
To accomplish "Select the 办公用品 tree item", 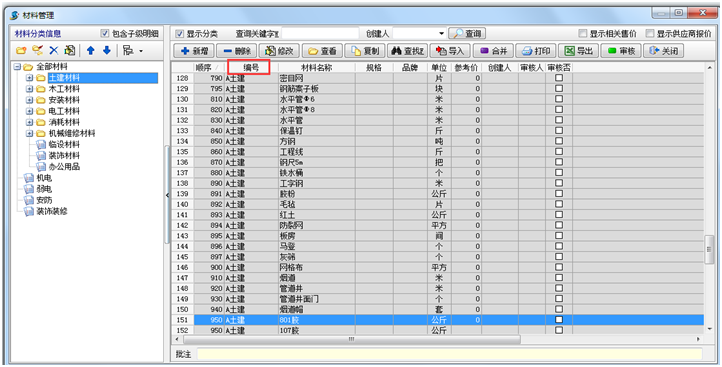I will (64, 167).
